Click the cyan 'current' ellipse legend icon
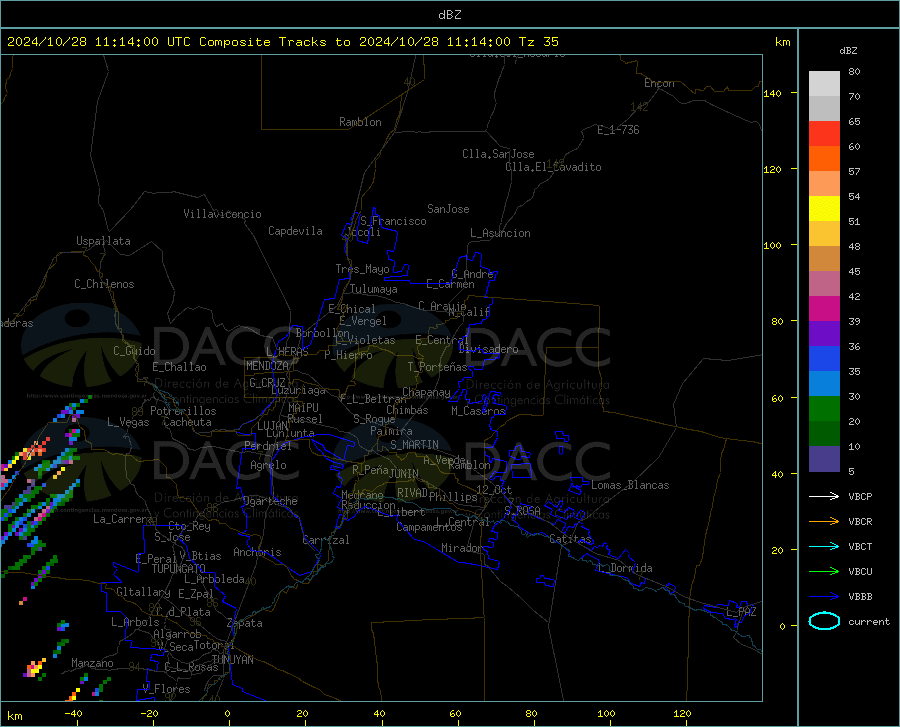This screenshot has width=900, height=727. click(824, 621)
